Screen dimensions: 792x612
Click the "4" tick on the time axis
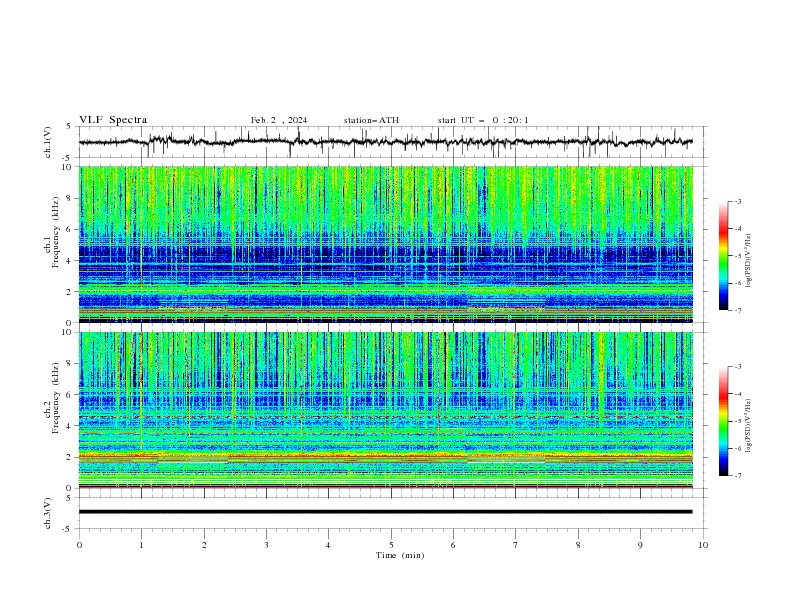pos(329,545)
